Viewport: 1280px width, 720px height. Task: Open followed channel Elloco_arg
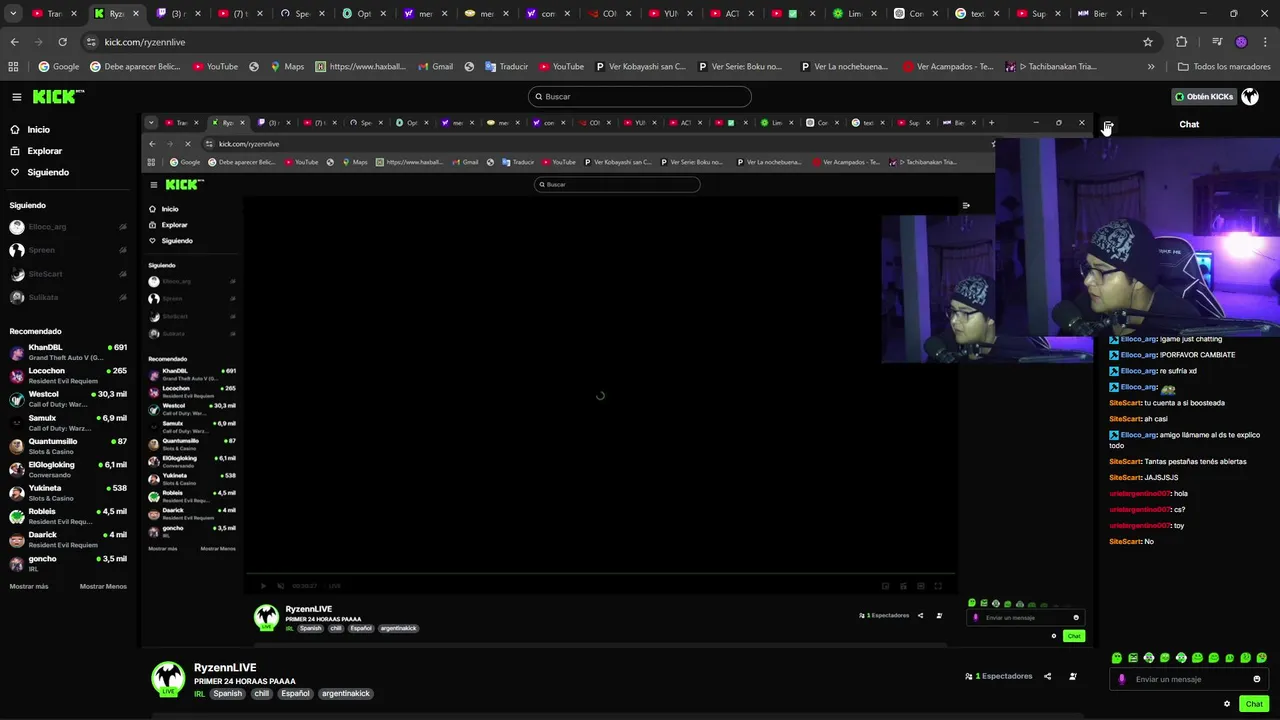click(x=68, y=227)
